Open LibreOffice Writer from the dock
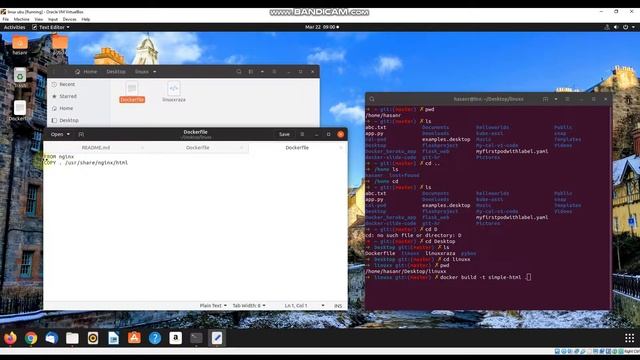Screen dimensions: 640x360 (x=113, y=338)
